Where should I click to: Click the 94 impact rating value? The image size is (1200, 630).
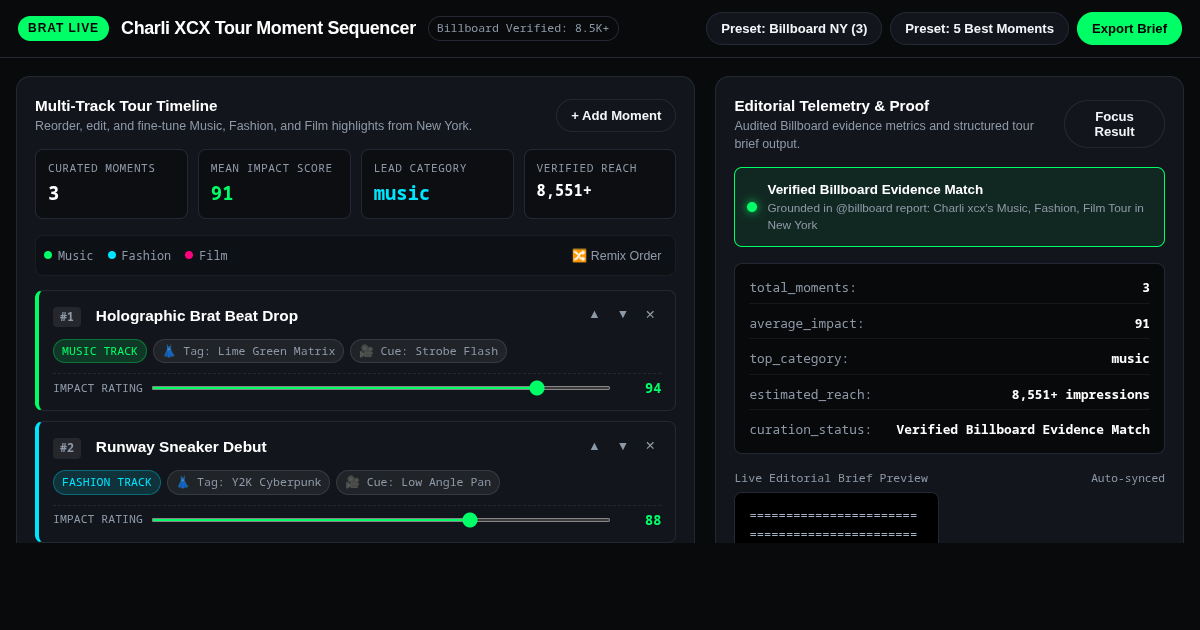(x=653, y=388)
